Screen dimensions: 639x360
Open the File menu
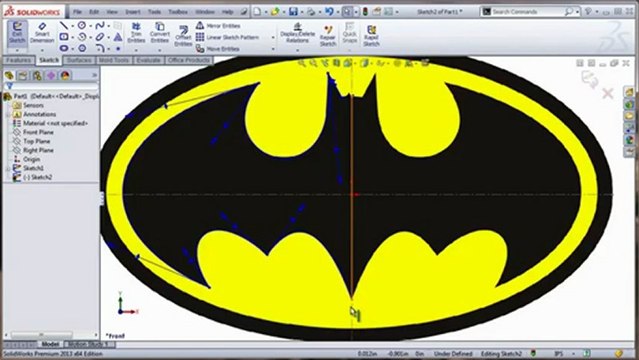pyautogui.click(x=77, y=12)
